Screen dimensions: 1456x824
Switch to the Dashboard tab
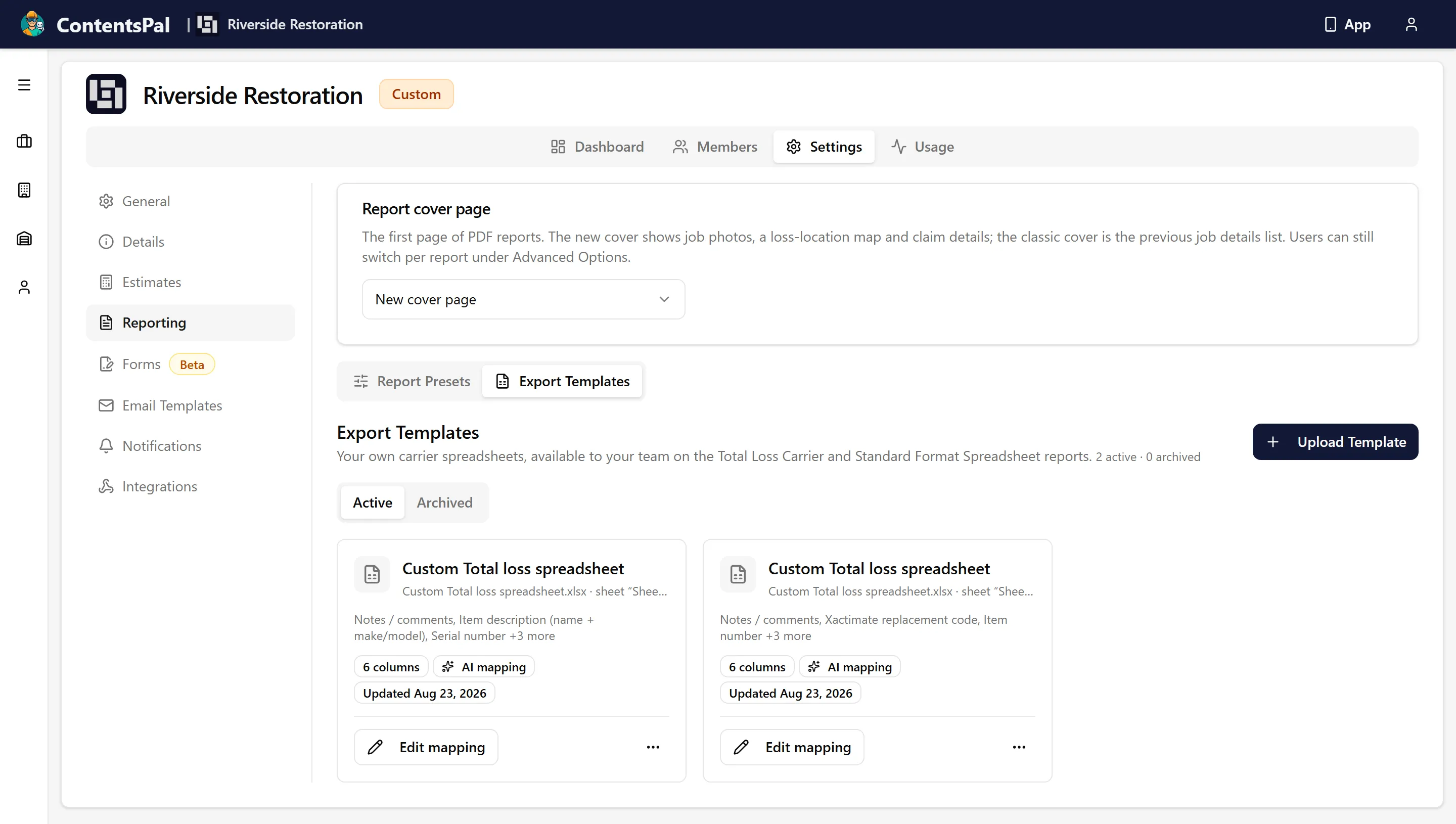coord(597,147)
